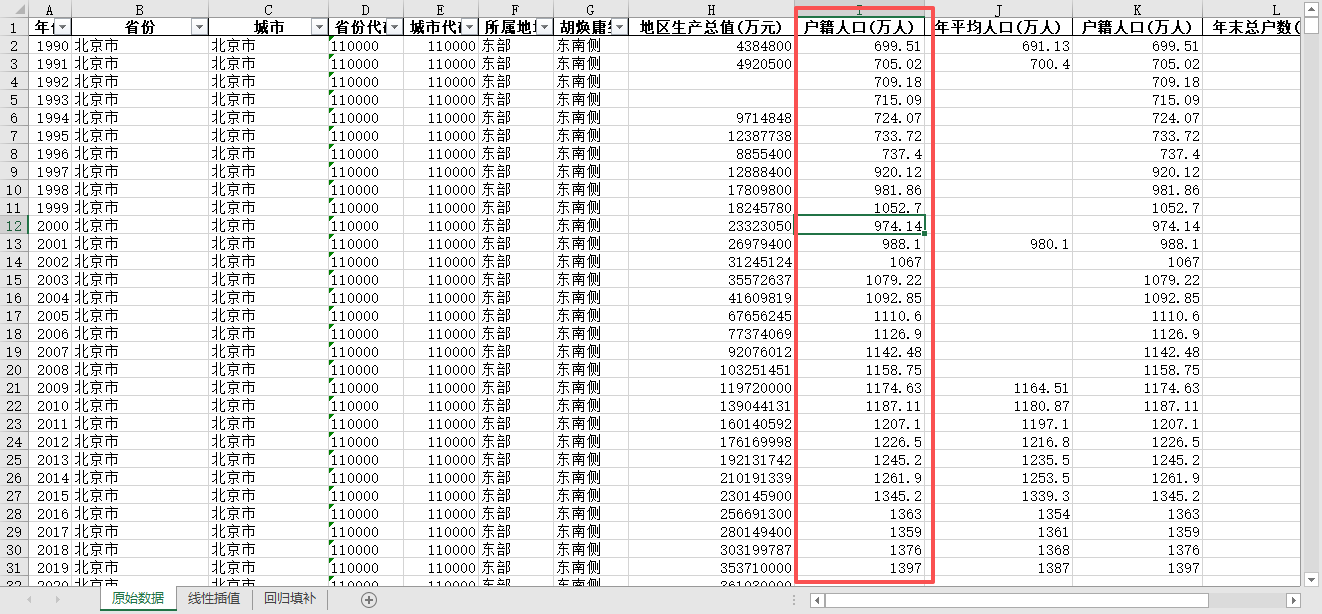Click the horizontal scrollbar left arrow

pos(817,600)
